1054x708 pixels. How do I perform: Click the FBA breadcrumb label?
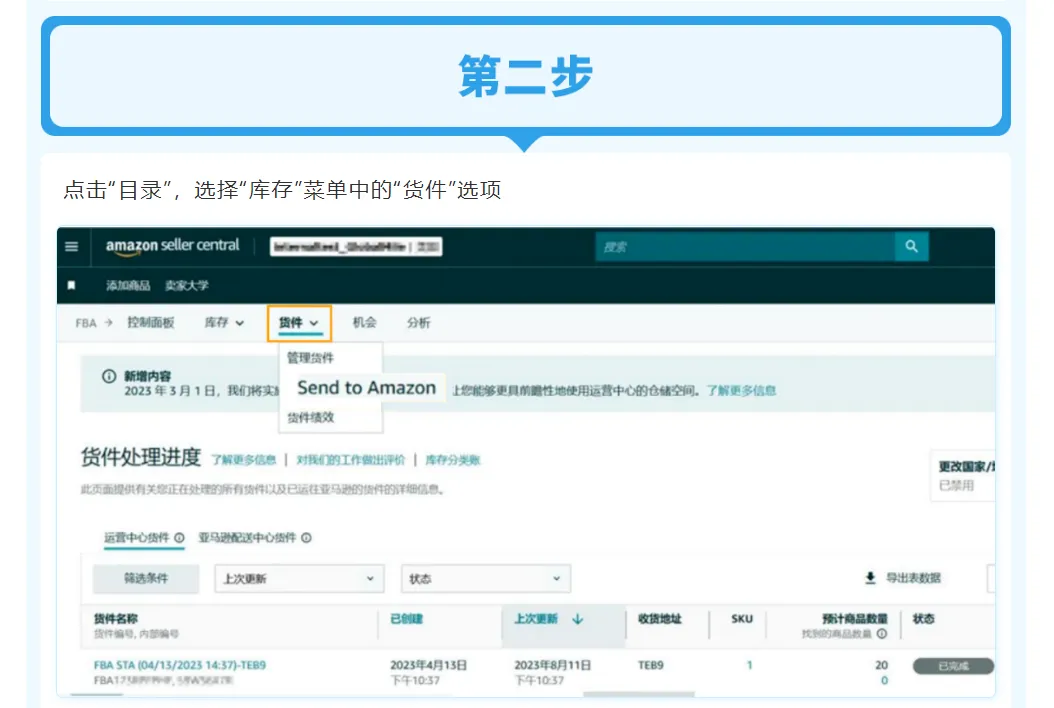[x=86, y=323]
